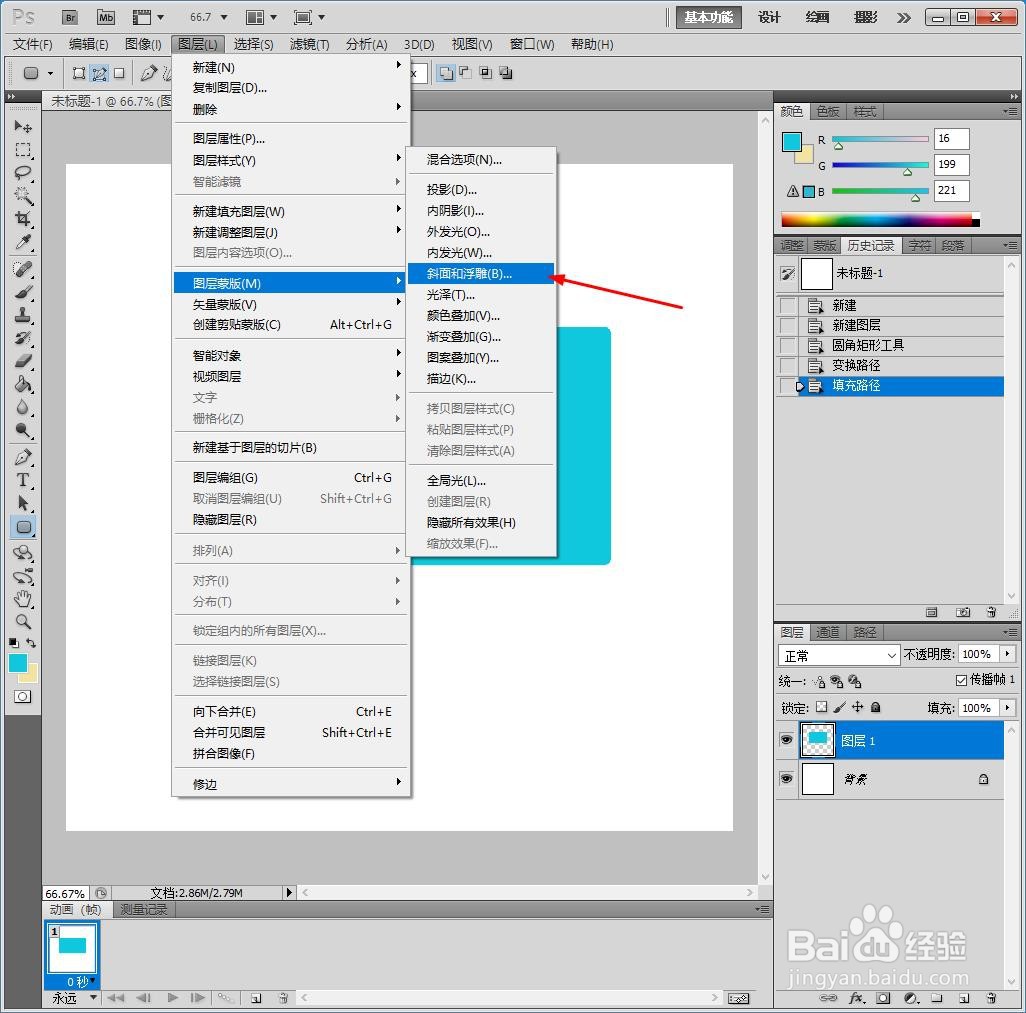Image resolution: width=1026 pixels, height=1013 pixels.
Task: Open fill 填充 slider arrow
Action: [1007, 707]
